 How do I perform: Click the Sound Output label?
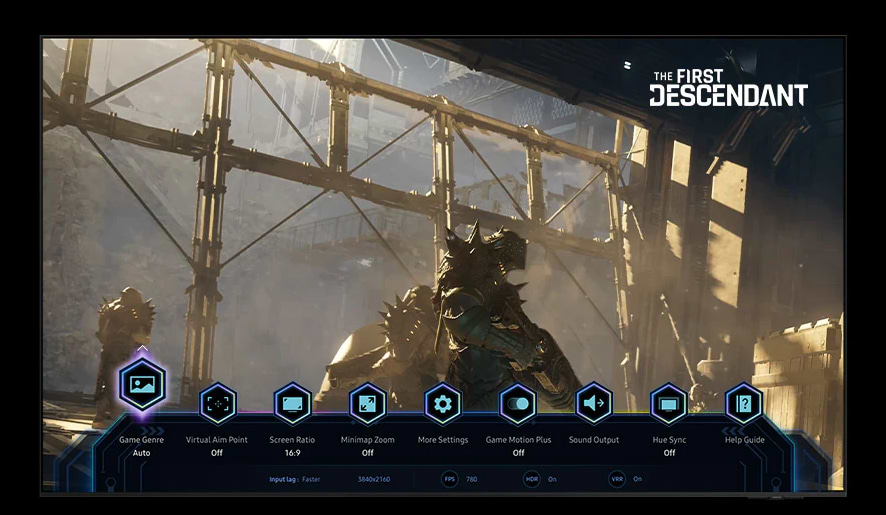pyautogui.click(x=593, y=440)
